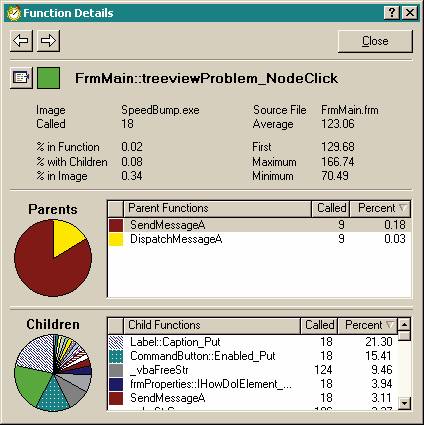Open source view icon beside function name
Viewport: 424px width, 425px height.
pos(21,78)
